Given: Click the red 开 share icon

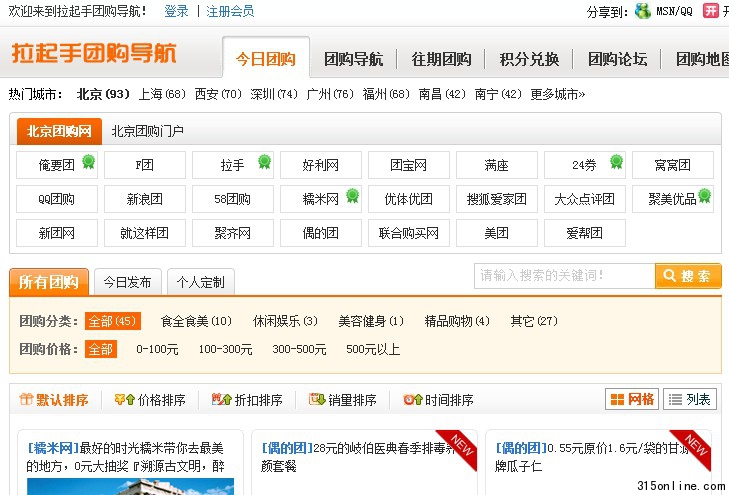Looking at the screenshot, I should click(x=710, y=10).
